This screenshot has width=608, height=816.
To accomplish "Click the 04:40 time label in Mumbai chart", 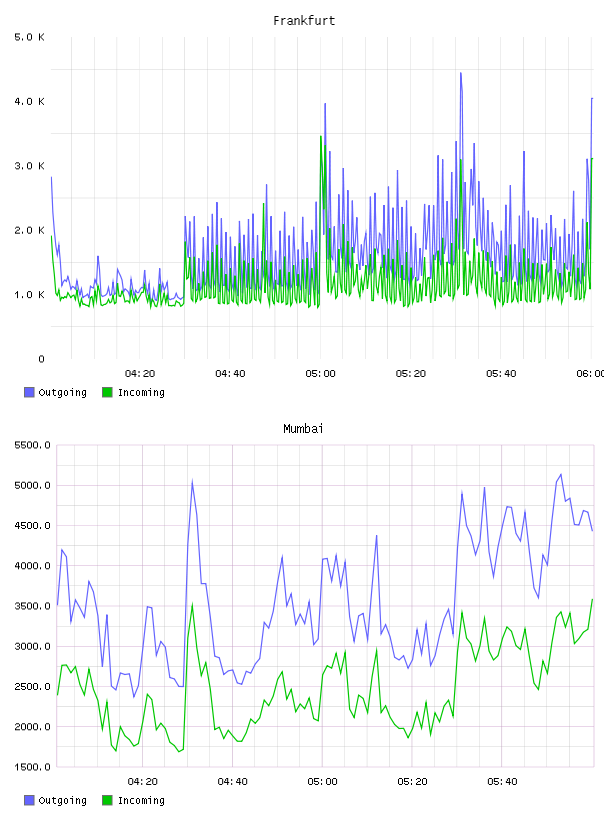I will point(233,782).
